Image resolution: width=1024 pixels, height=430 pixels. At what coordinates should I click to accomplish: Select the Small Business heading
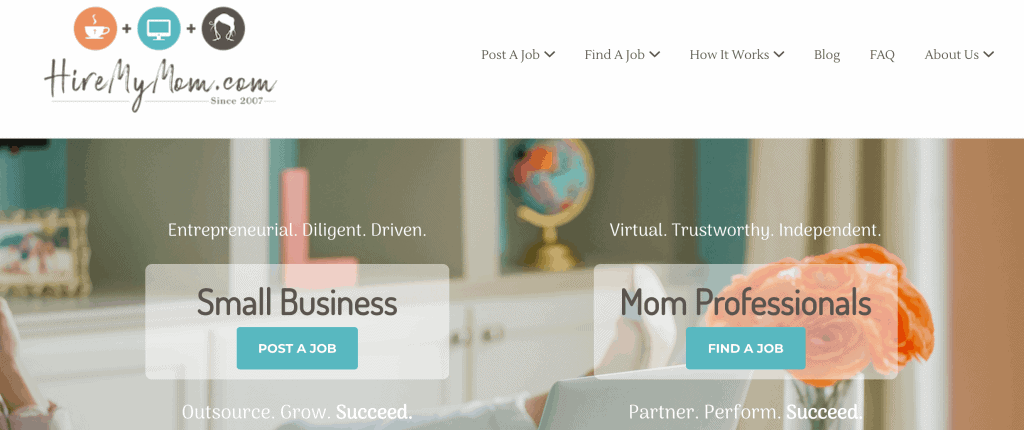[x=297, y=303]
